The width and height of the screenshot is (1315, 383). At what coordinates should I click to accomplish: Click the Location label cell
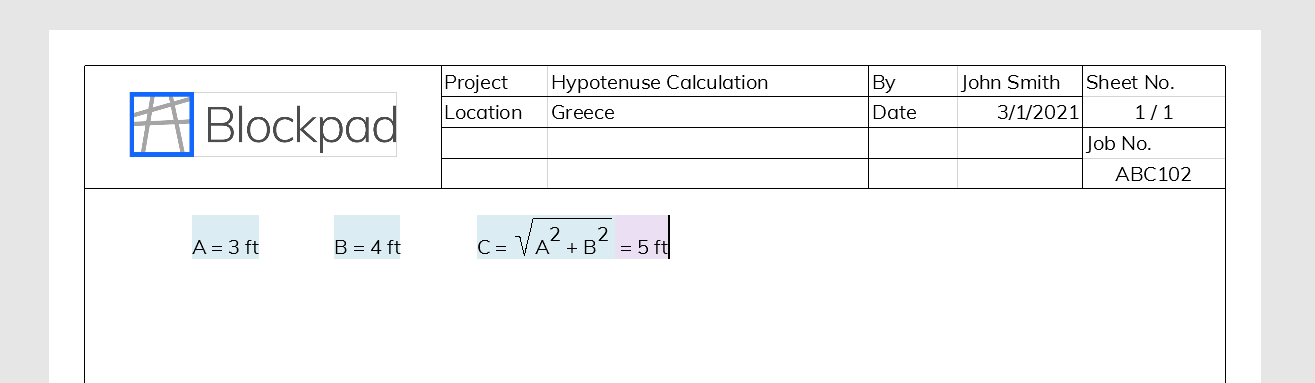pyautogui.click(x=494, y=112)
